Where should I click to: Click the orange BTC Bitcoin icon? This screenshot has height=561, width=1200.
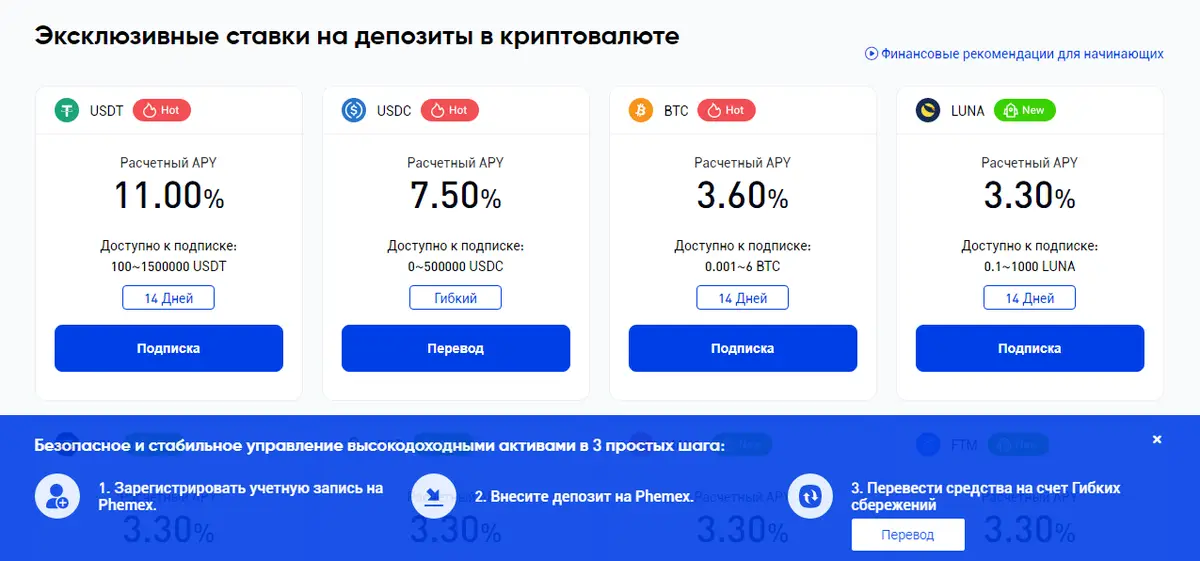[x=641, y=110]
